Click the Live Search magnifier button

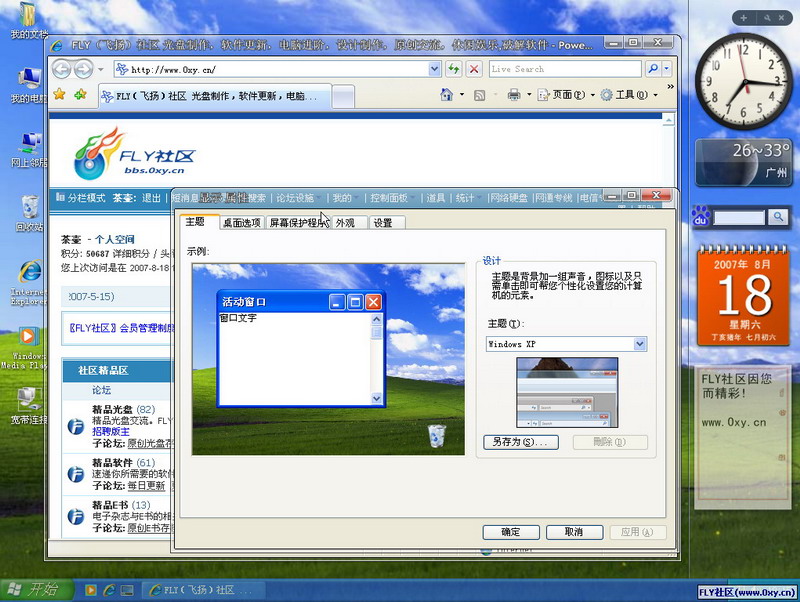(x=653, y=69)
